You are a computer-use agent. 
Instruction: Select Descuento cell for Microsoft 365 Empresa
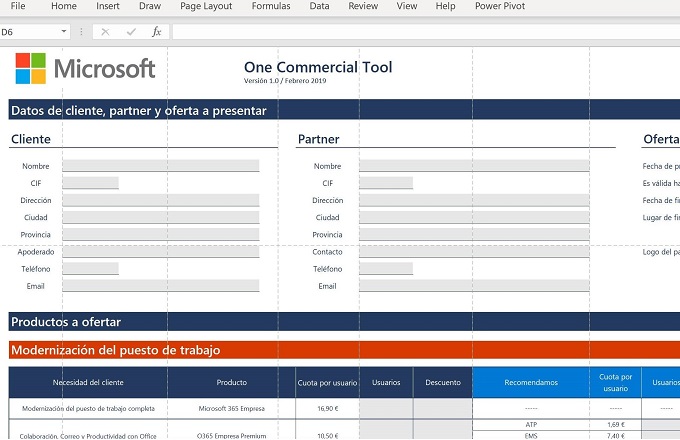443,408
